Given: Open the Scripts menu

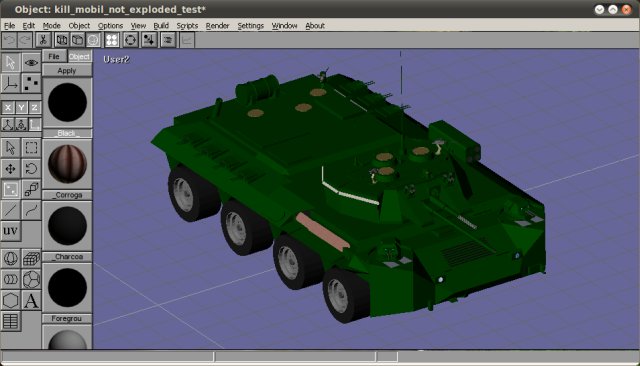Looking at the screenshot, I should click(x=187, y=26).
